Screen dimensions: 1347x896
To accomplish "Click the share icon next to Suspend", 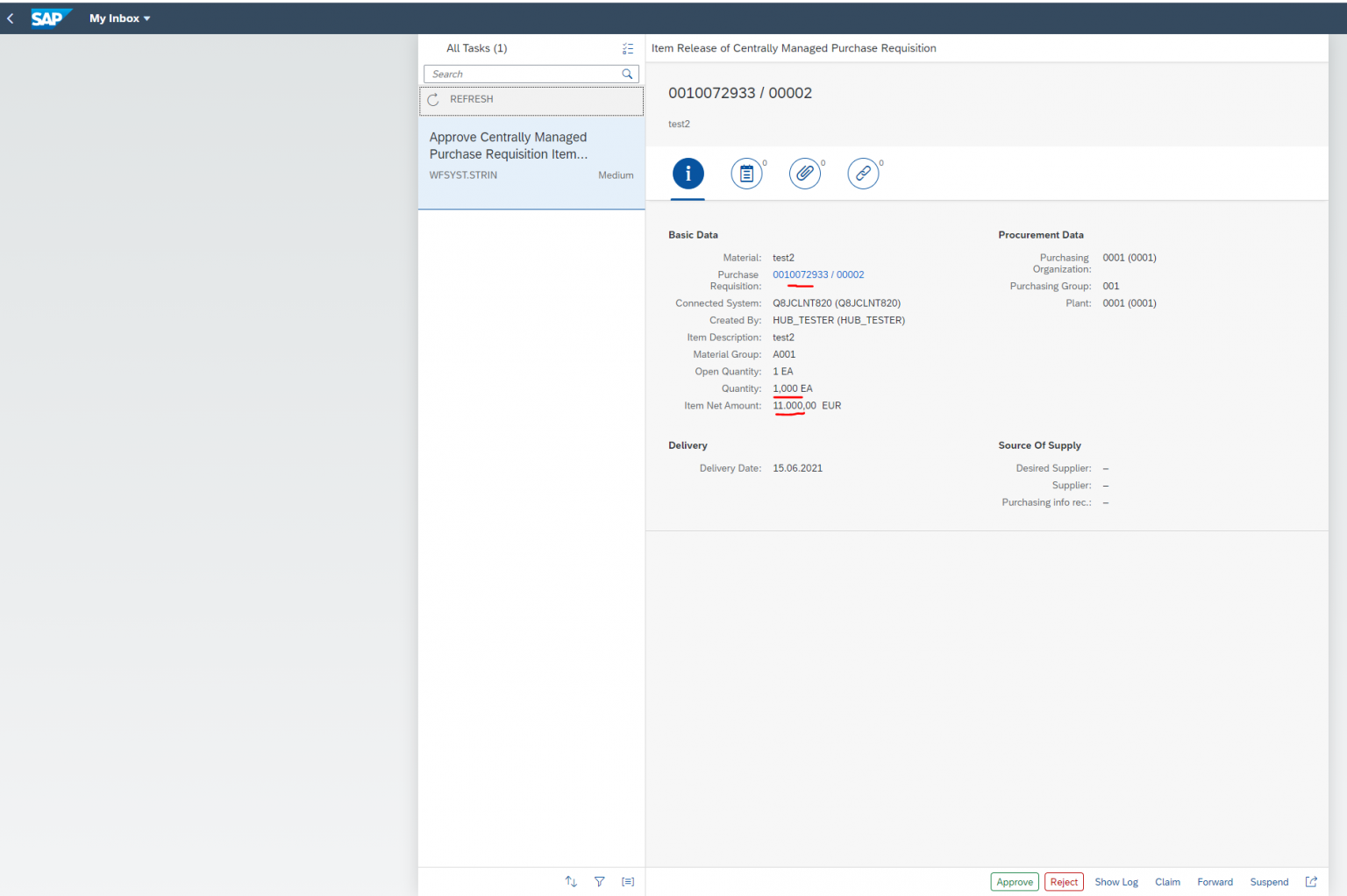I will pyautogui.click(x=1310, y=881).
